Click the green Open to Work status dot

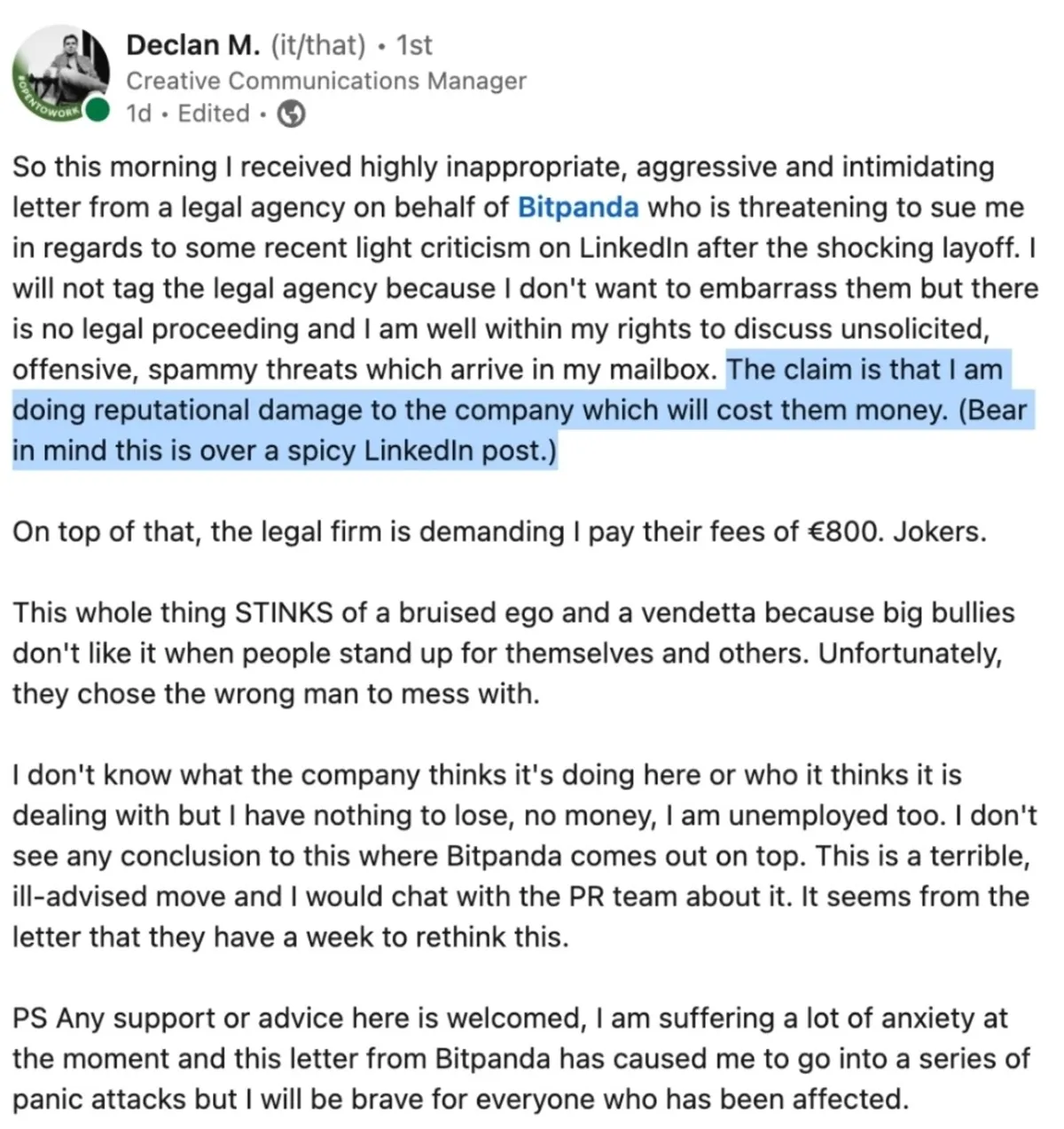pos(100,111)
